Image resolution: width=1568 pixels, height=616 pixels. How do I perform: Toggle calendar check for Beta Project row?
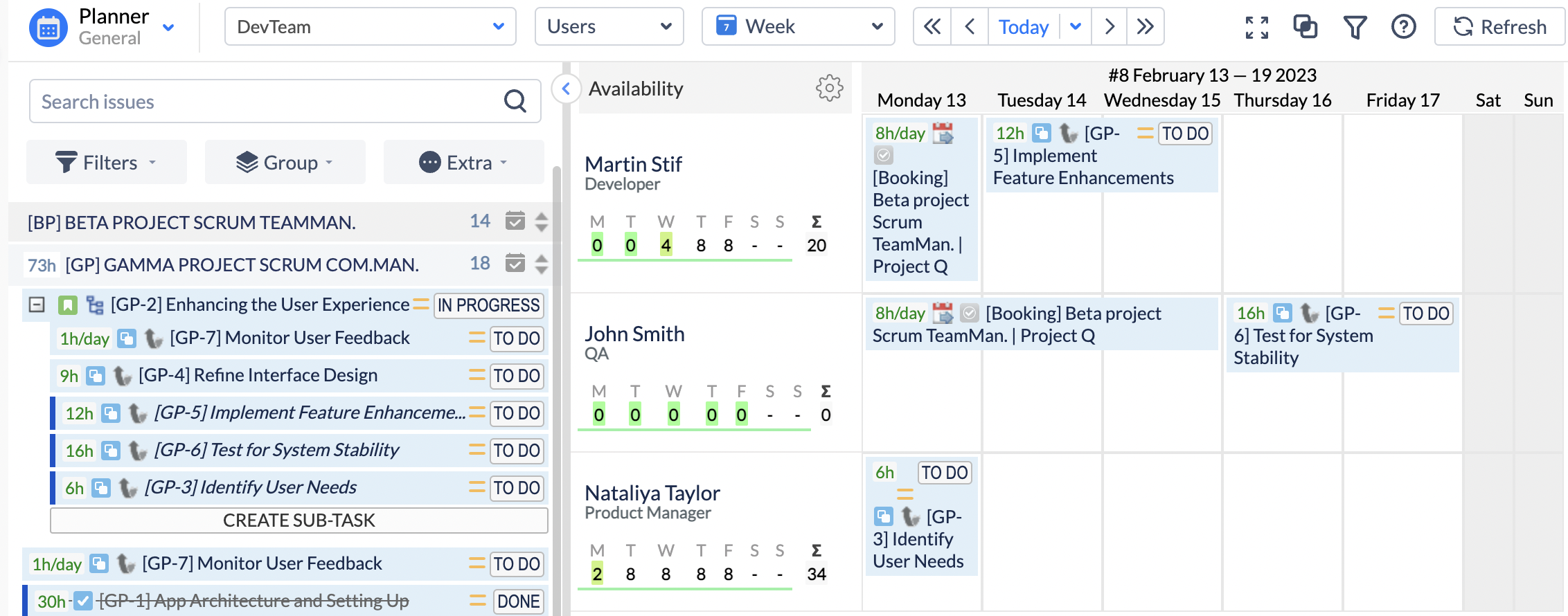point(515,221)
